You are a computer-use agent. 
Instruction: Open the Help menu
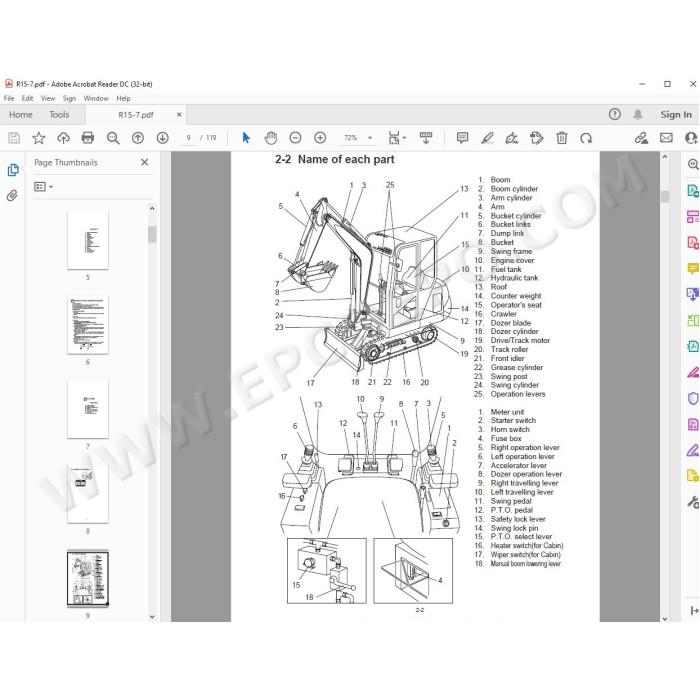coord(123,98)
